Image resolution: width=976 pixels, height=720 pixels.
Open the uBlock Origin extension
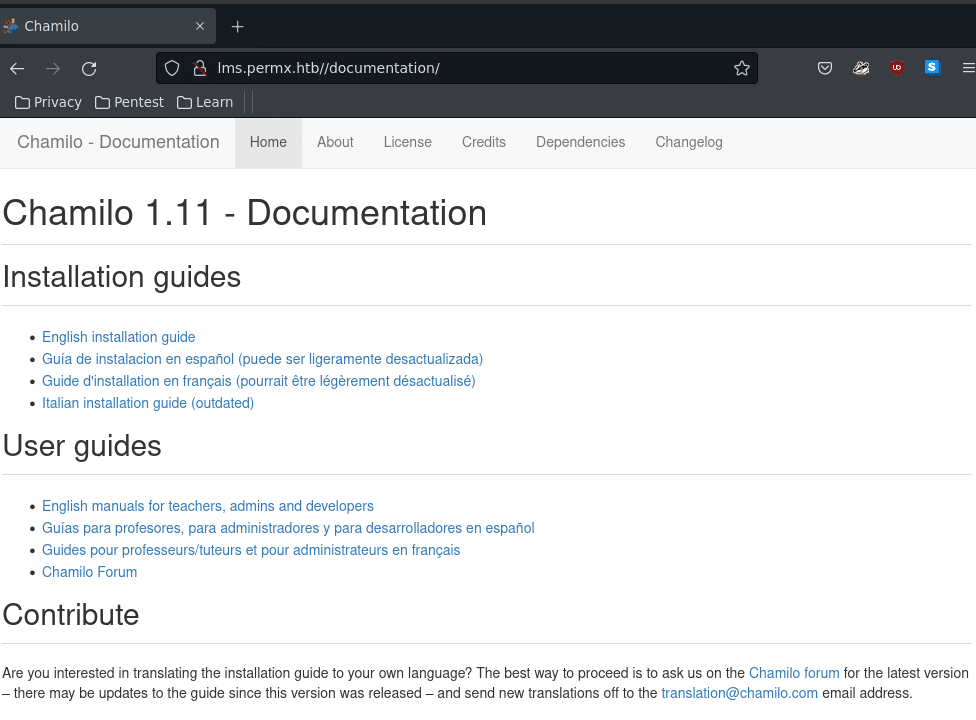(897, 68)
